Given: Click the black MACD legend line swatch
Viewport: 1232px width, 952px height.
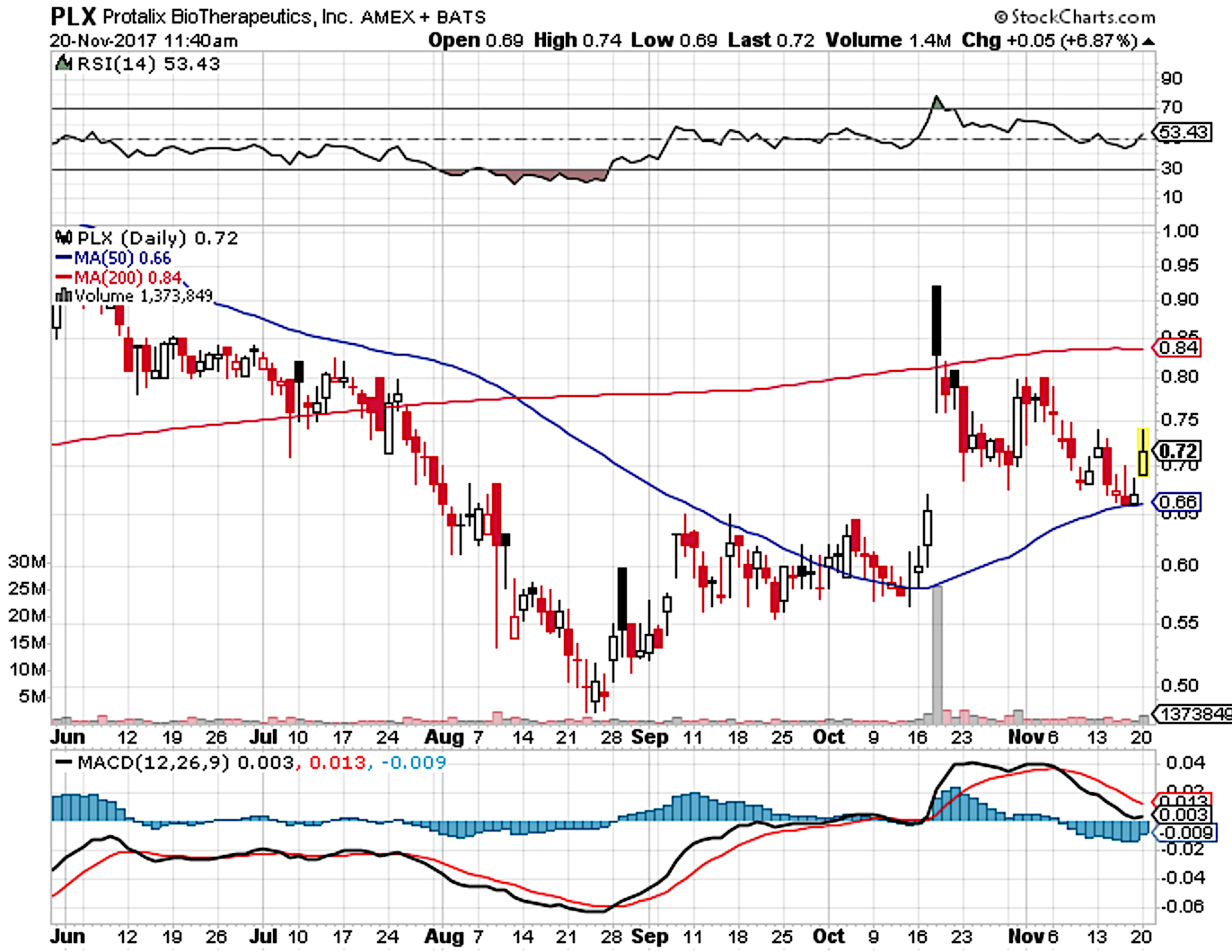Looking at the screenshot, I should tap(63, 762).
